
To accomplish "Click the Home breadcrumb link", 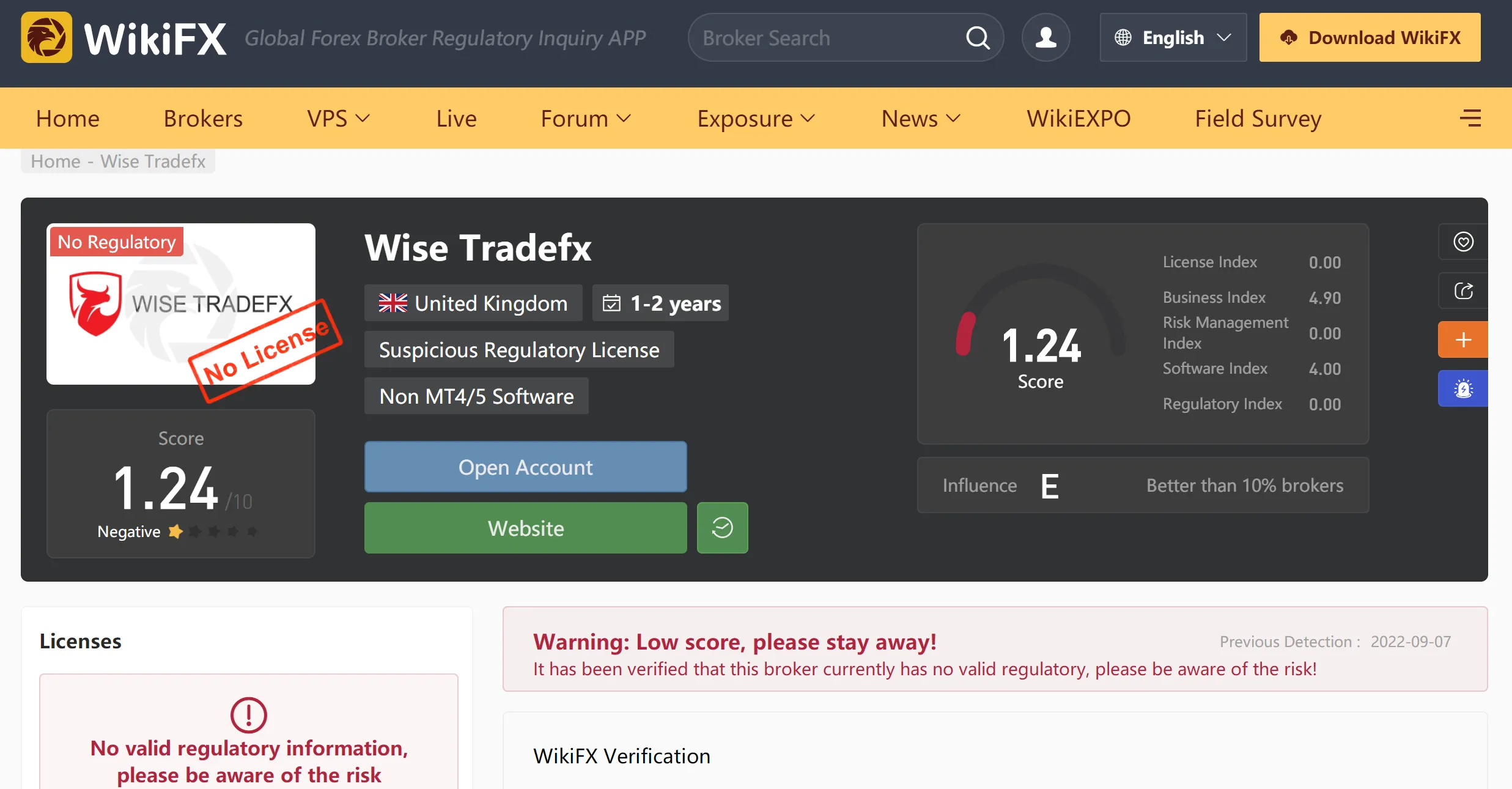I will click(56, 161).
